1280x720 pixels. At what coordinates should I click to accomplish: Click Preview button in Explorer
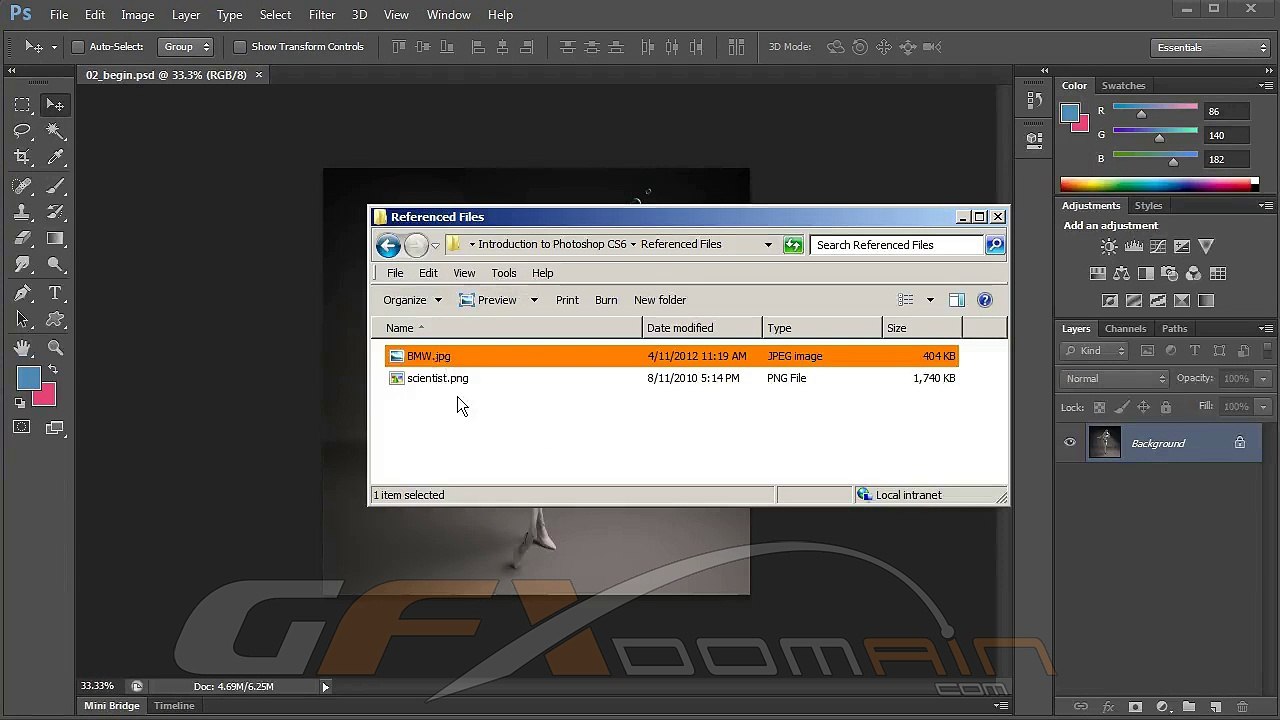pos(488,300)
